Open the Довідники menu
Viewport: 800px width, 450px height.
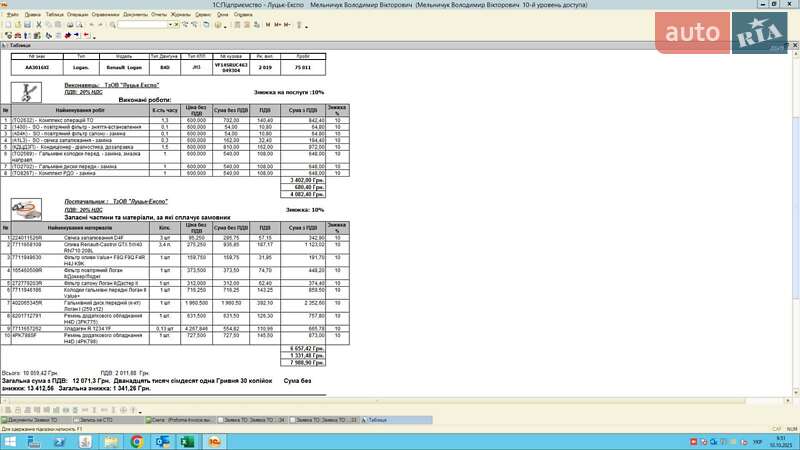103,15
